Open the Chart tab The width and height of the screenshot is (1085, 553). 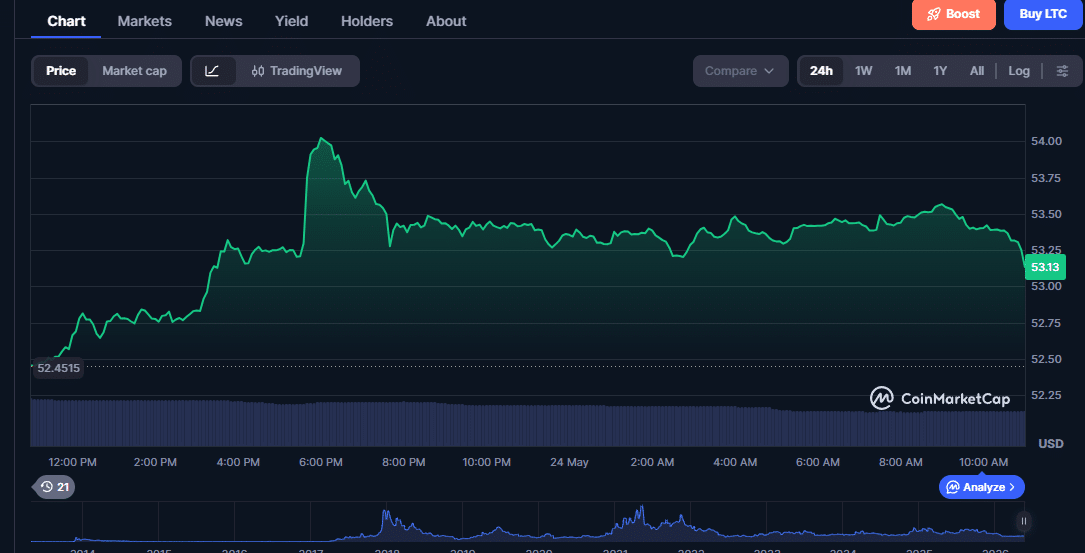coord(66,21)
